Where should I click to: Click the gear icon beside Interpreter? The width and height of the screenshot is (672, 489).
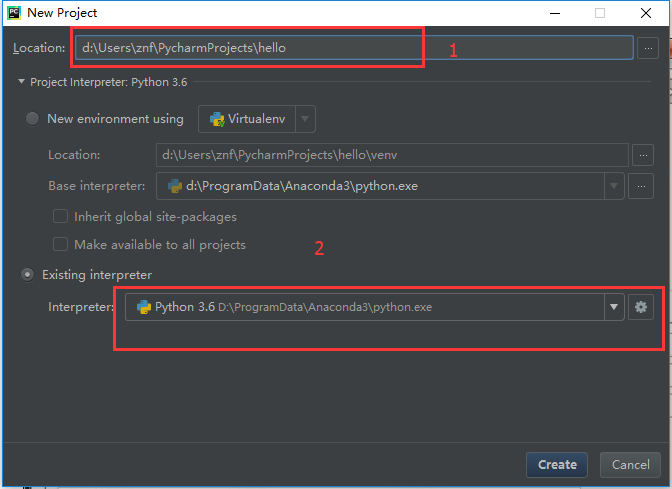coord(641,307)
